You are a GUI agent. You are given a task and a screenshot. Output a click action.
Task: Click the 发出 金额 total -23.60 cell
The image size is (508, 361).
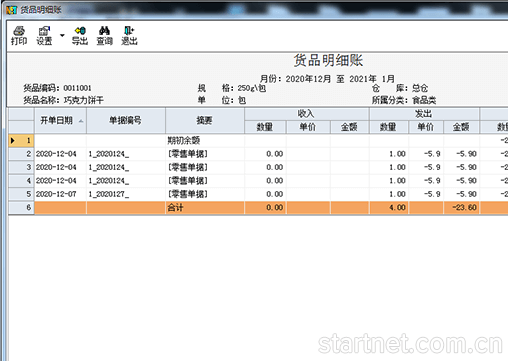click(461, 207)
